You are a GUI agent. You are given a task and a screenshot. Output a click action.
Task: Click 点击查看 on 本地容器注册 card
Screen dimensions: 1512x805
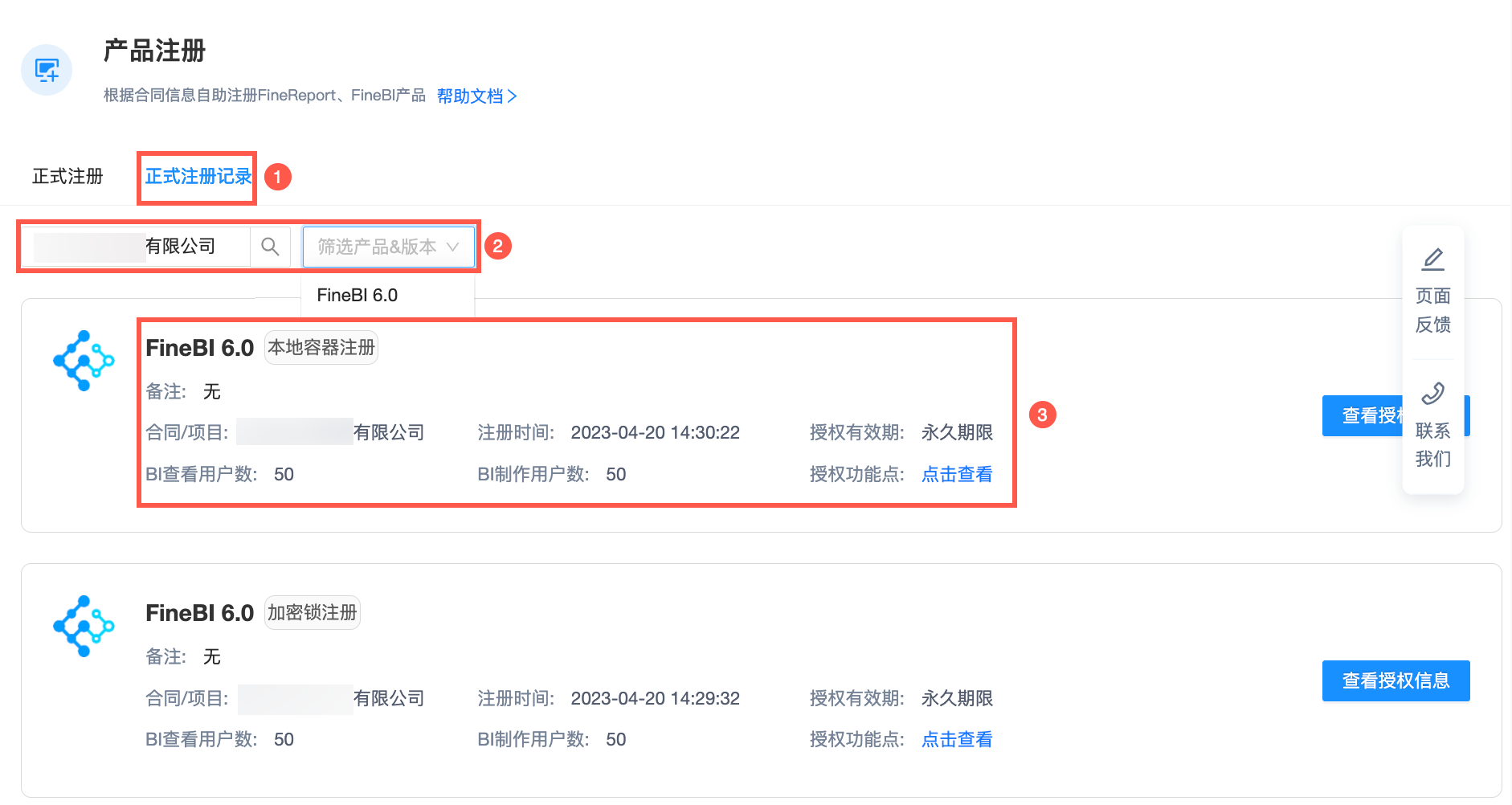coord(957,475)
